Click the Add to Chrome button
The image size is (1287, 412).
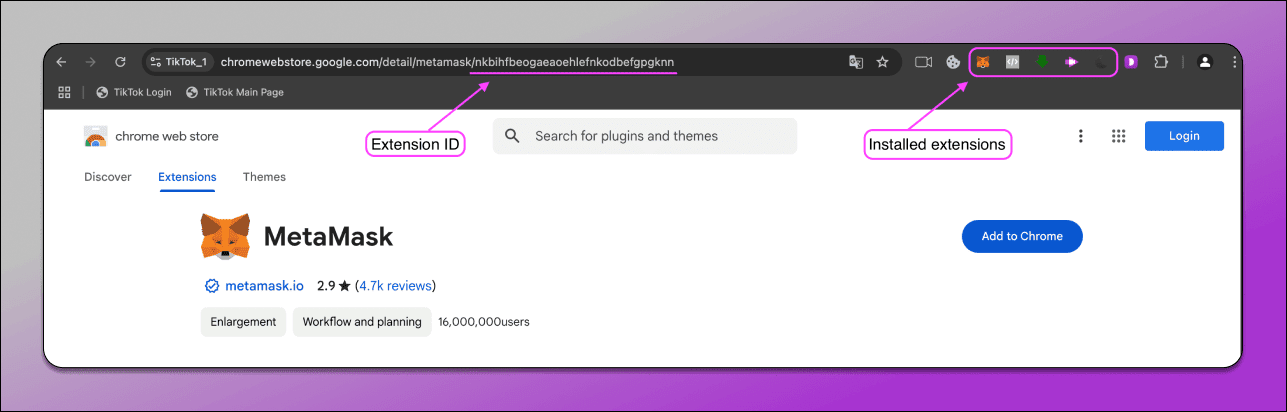point(1022,236)
